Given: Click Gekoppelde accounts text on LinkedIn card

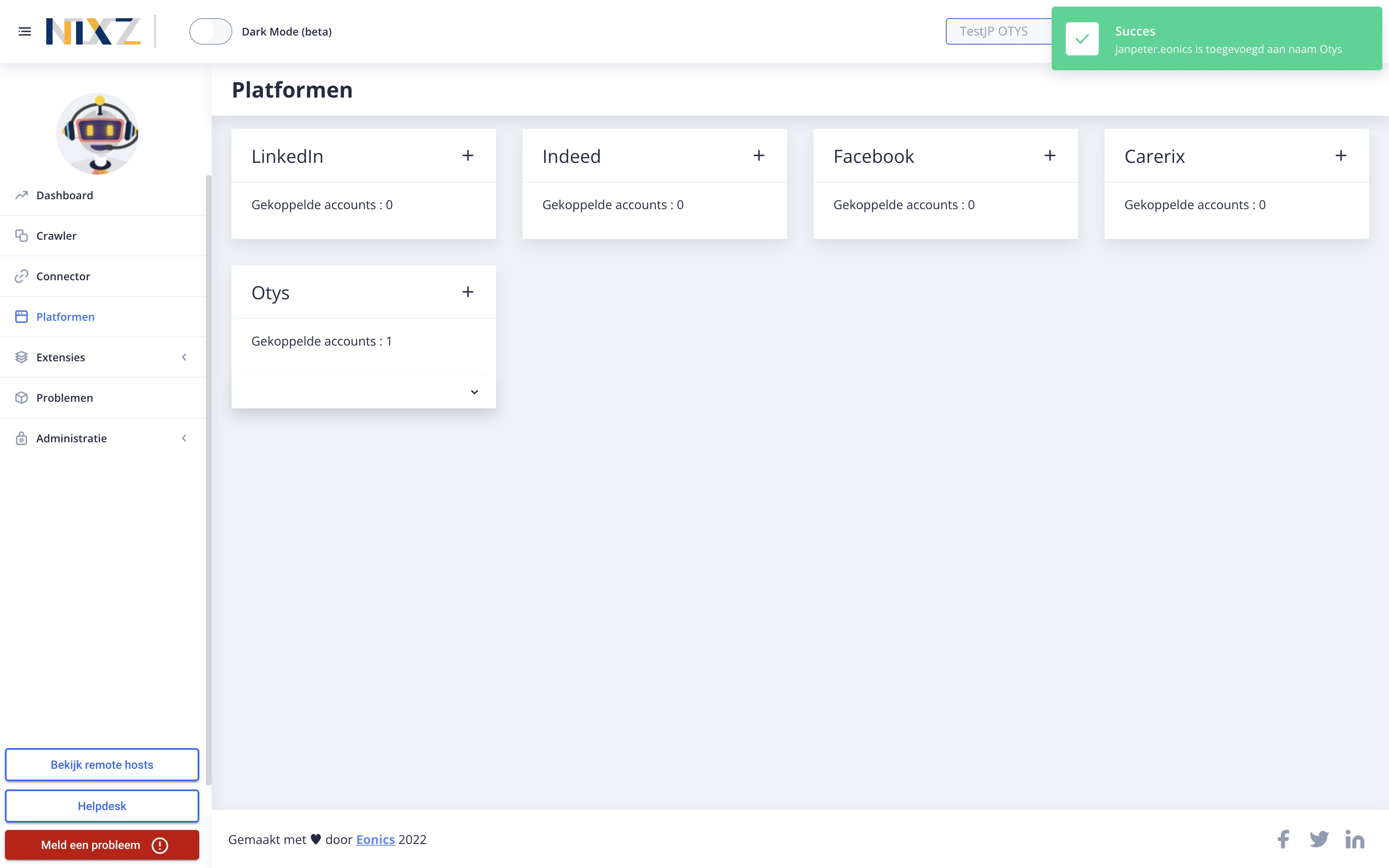Looking at the screenshot, I should click(322, 205).
